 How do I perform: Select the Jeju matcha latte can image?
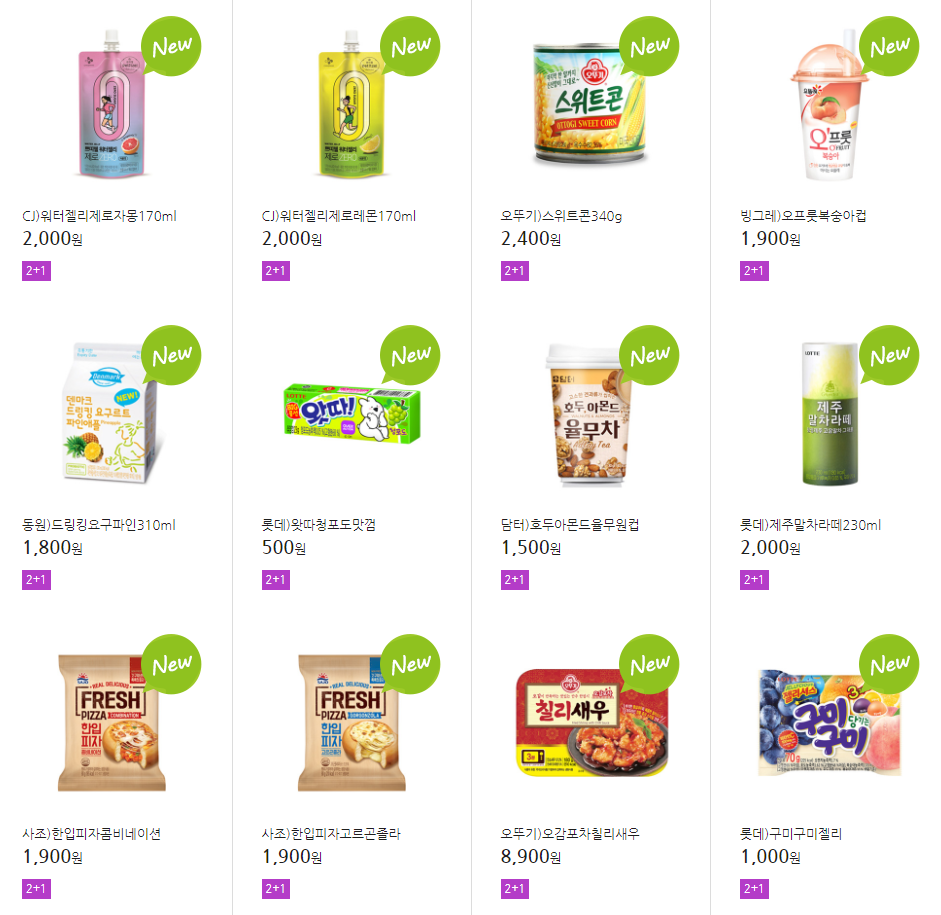830,414
